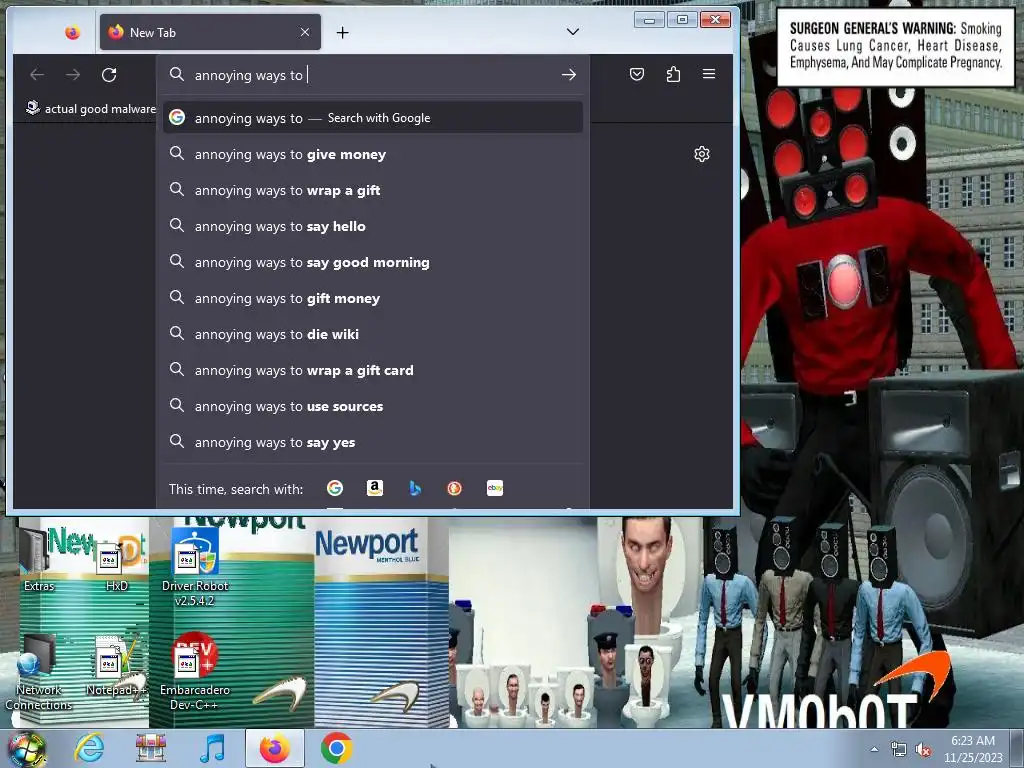The width and height of the screenshot is (1024, 768).
Task: Close the New Tab tab
Action: tap(305, 32)
